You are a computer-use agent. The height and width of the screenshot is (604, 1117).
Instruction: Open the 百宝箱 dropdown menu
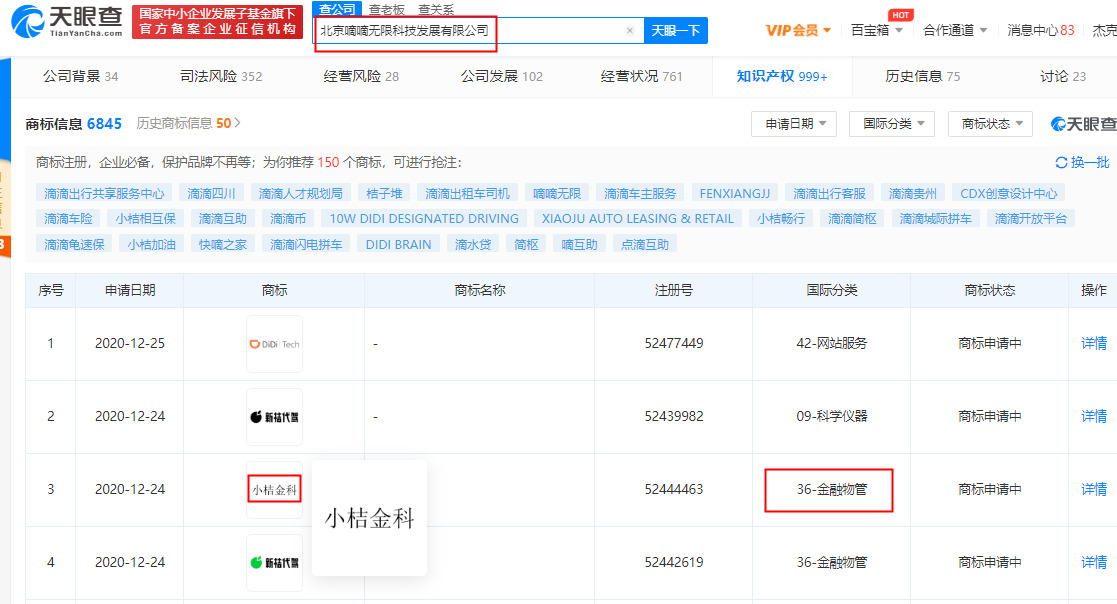pos(877,31)
